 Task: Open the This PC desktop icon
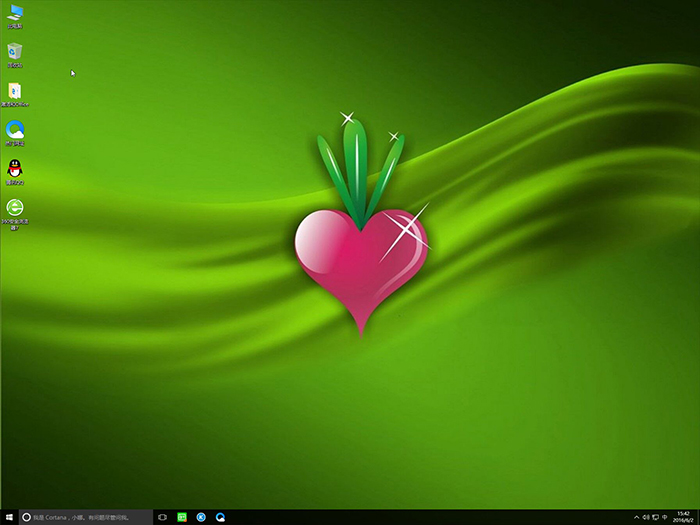pyautogui.click(x=16, y=14)
